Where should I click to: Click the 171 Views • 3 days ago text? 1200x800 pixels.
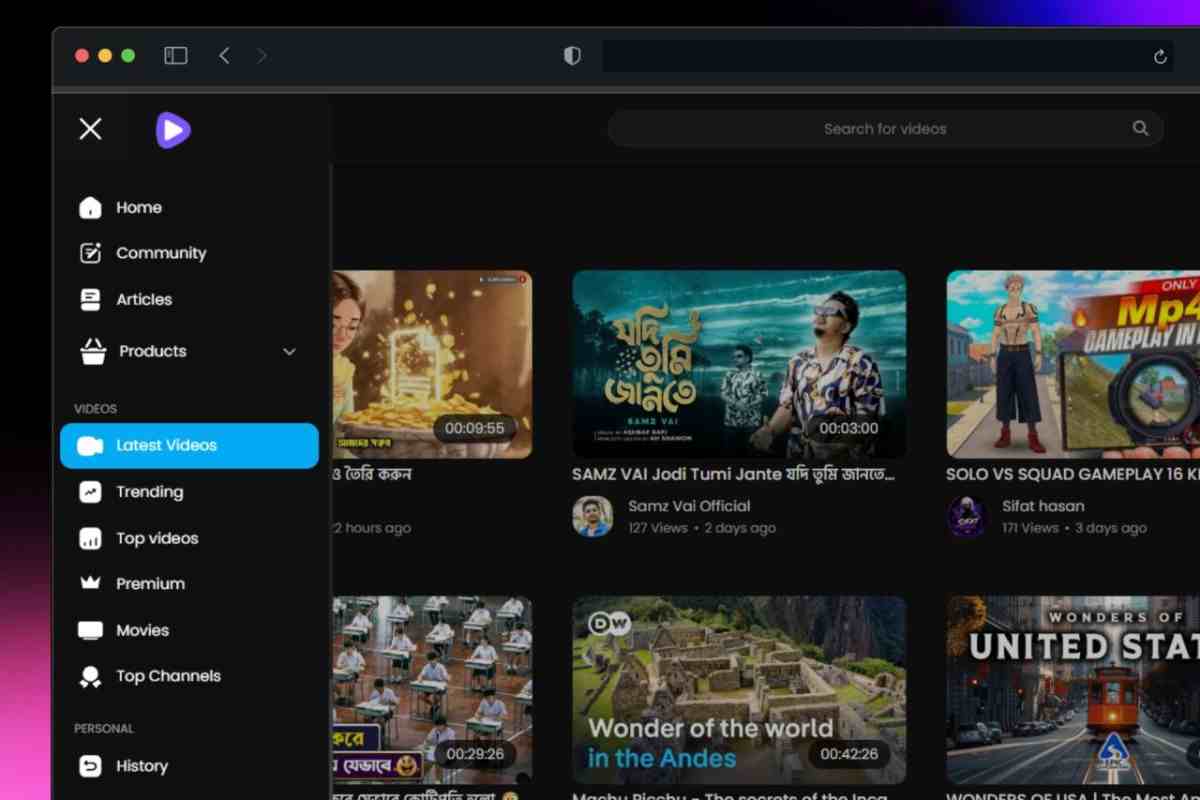(1074, 528)
